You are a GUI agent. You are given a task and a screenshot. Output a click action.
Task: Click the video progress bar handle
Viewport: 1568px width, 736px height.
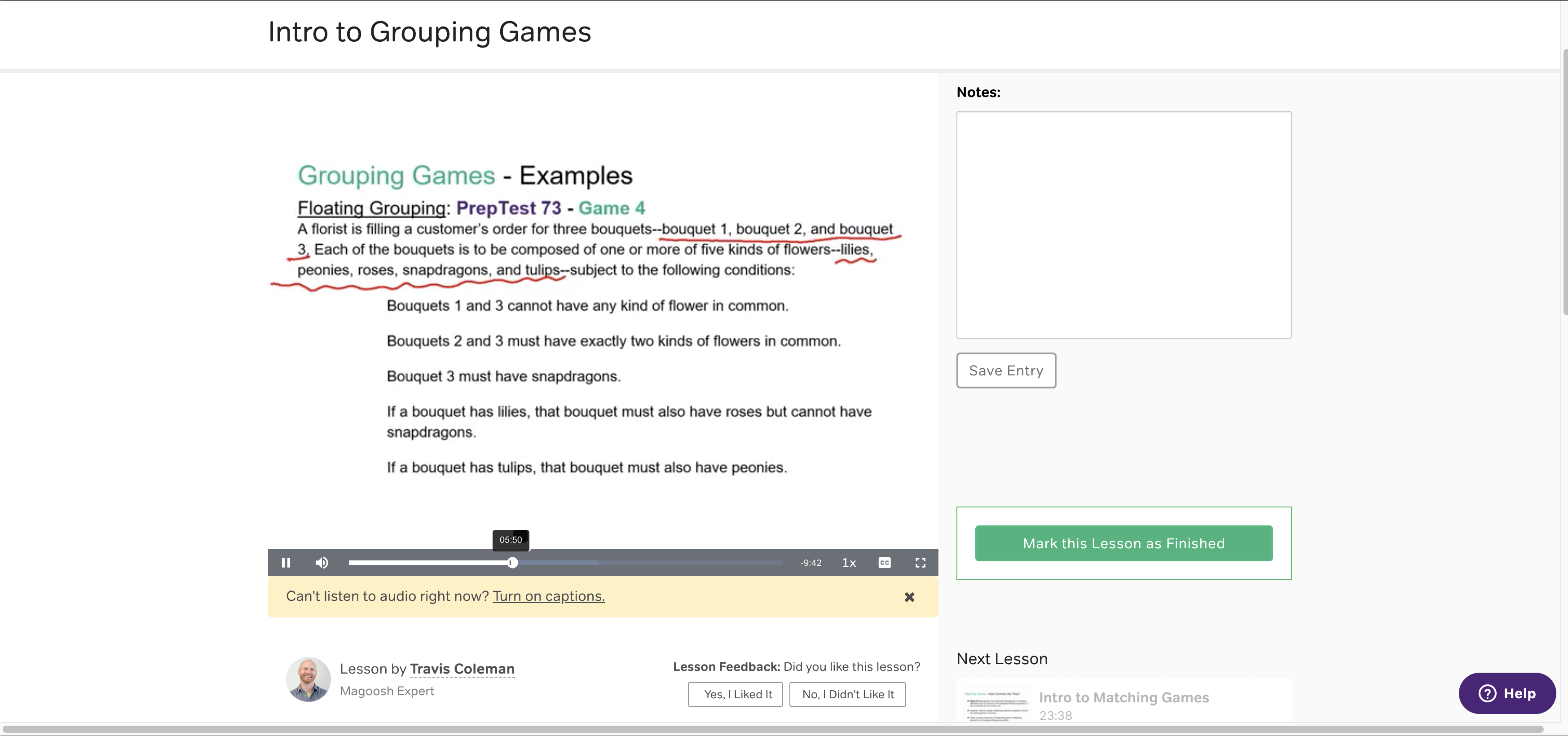512,563
